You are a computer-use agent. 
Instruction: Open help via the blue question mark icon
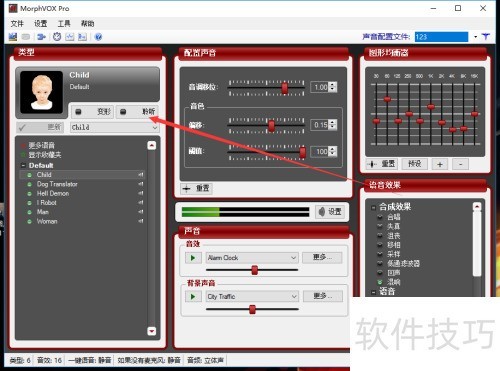click(x=98, y=37)
